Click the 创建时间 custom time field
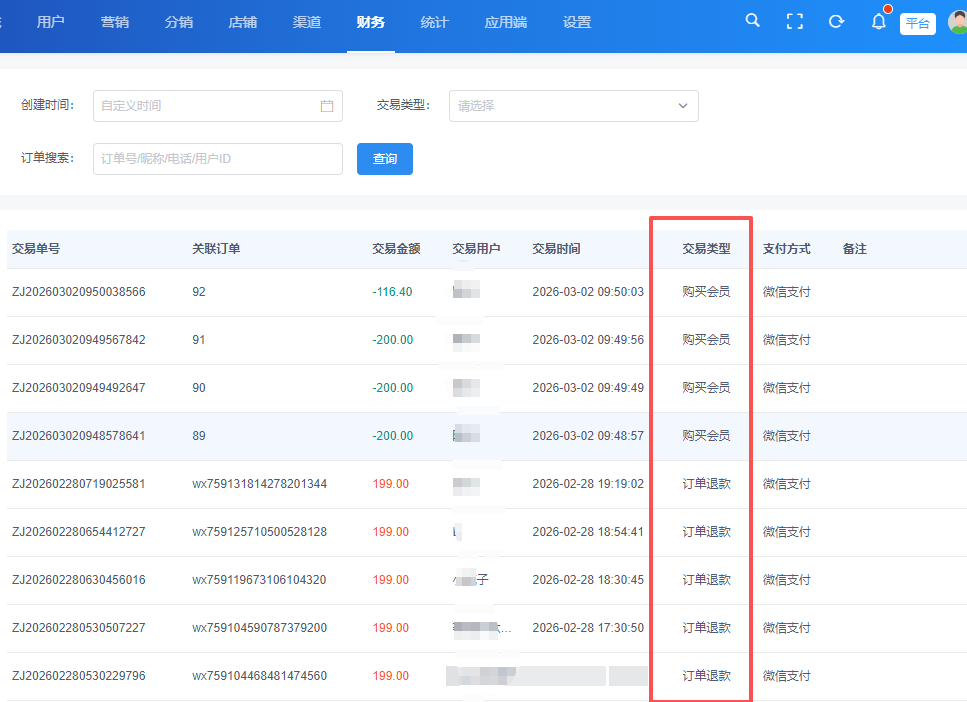Viewport: 967px width, 702px height. 205,106
